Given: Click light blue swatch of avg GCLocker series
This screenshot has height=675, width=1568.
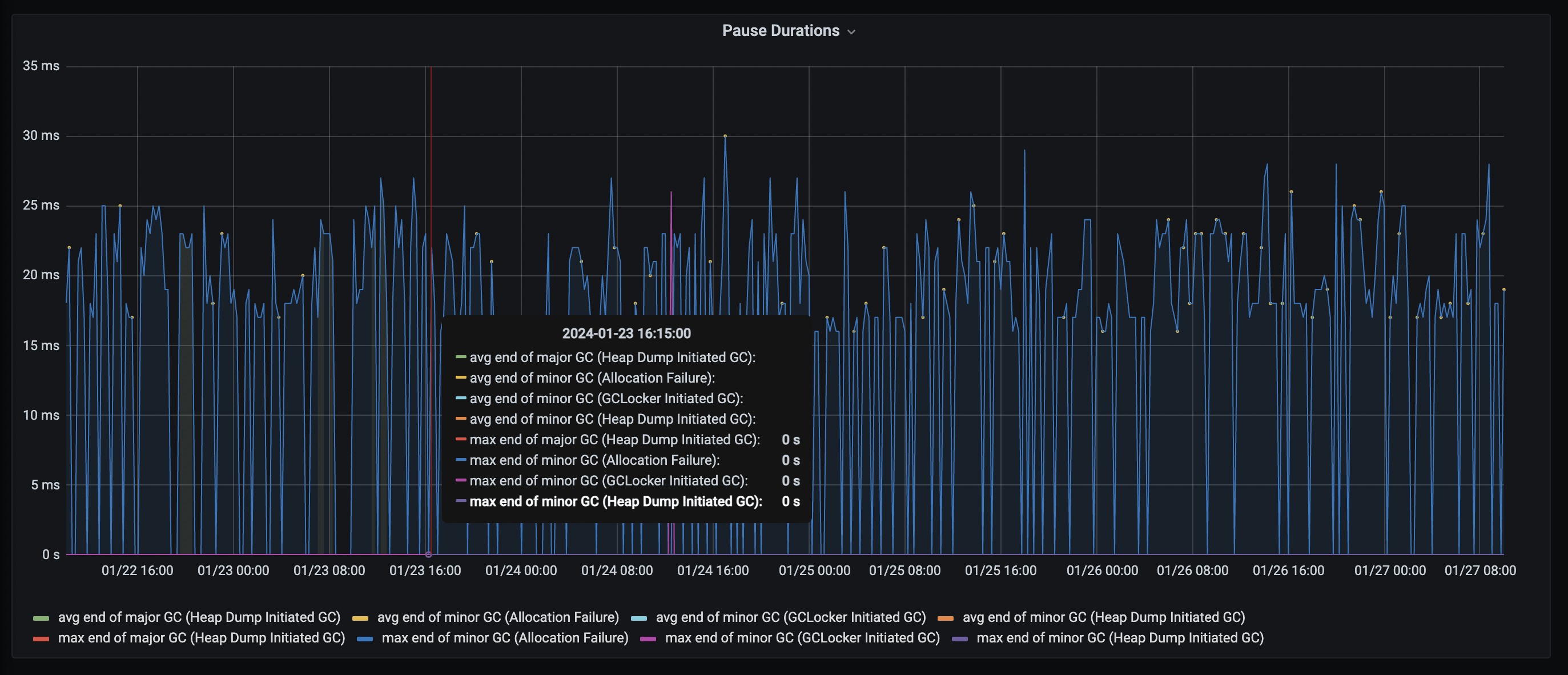Looking at the screenshot, I should [638, 618].
